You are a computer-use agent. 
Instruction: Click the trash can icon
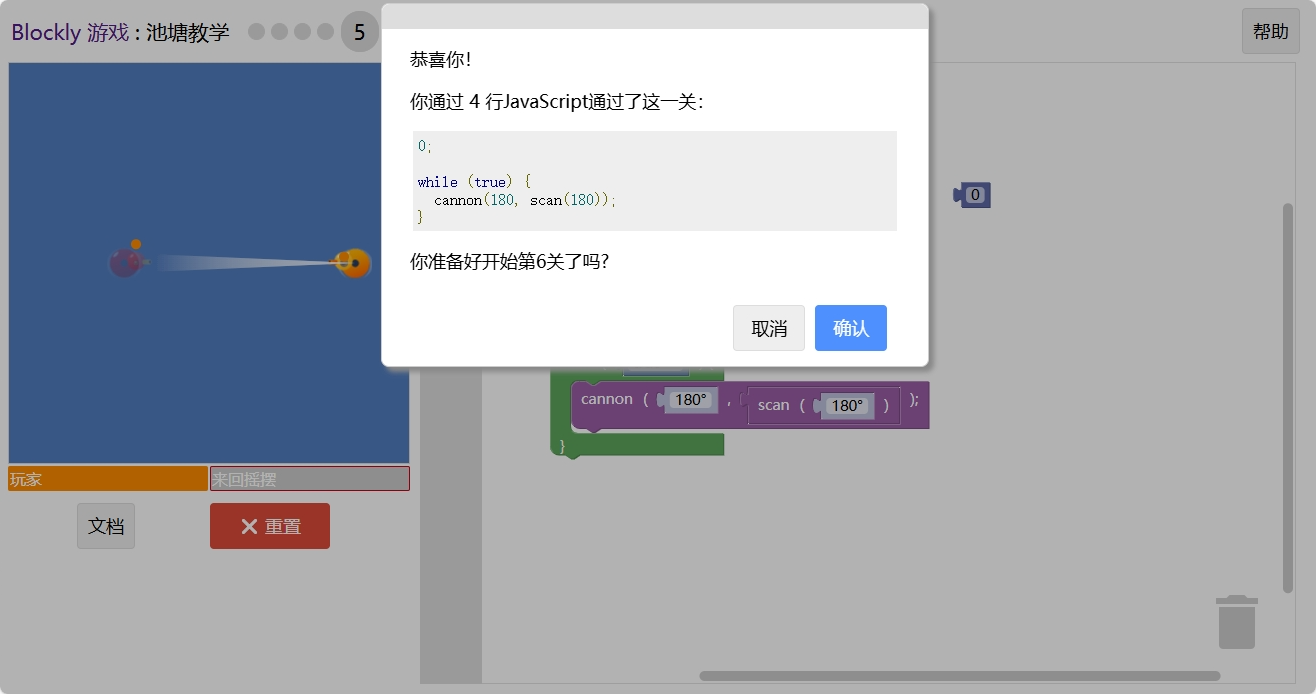(x=1237, y=622)
